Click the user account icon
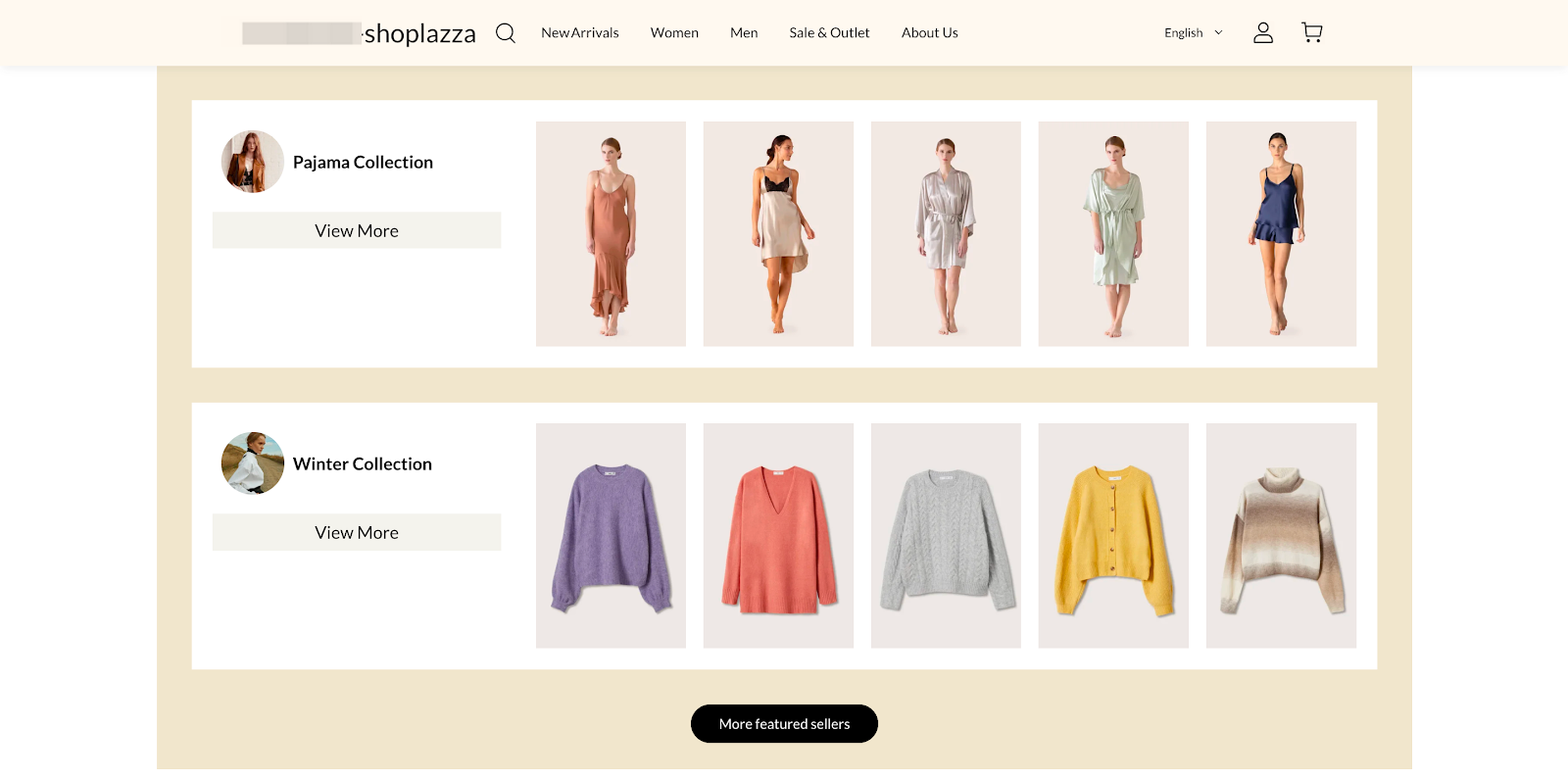Image resolution: width=1568 pixels, height=779 pixels. click(x=1262, y=33)
